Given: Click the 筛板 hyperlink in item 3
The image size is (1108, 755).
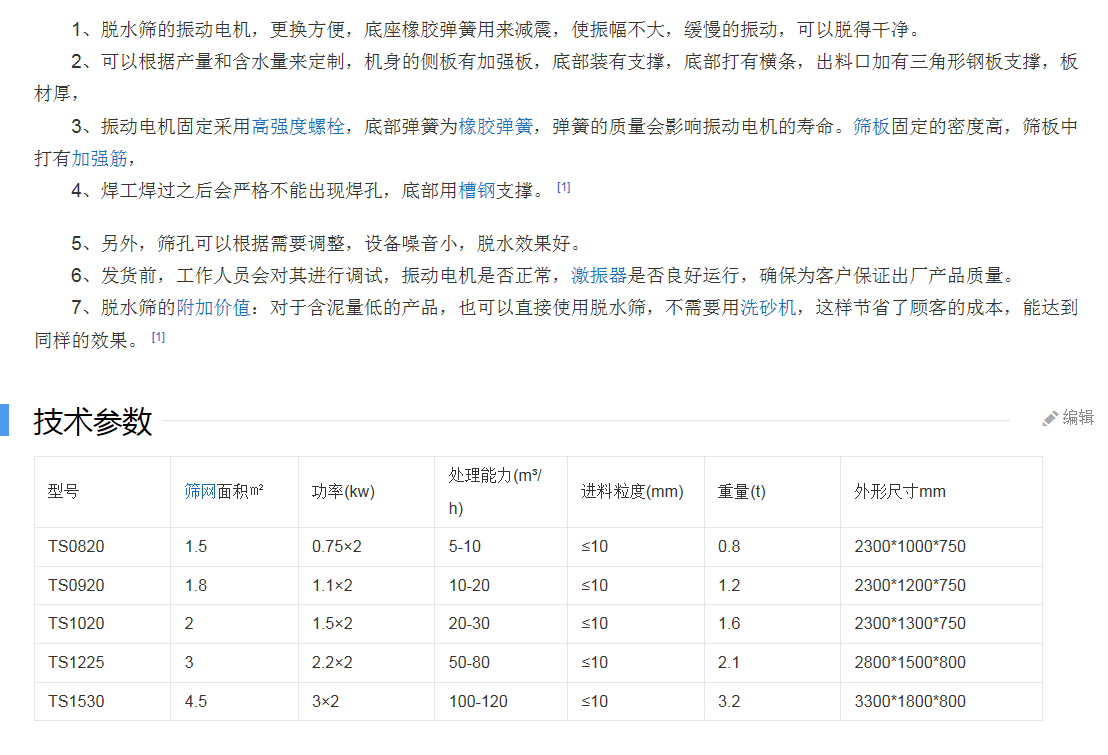Looking at the screenshot, I should (x=871, y=127).
